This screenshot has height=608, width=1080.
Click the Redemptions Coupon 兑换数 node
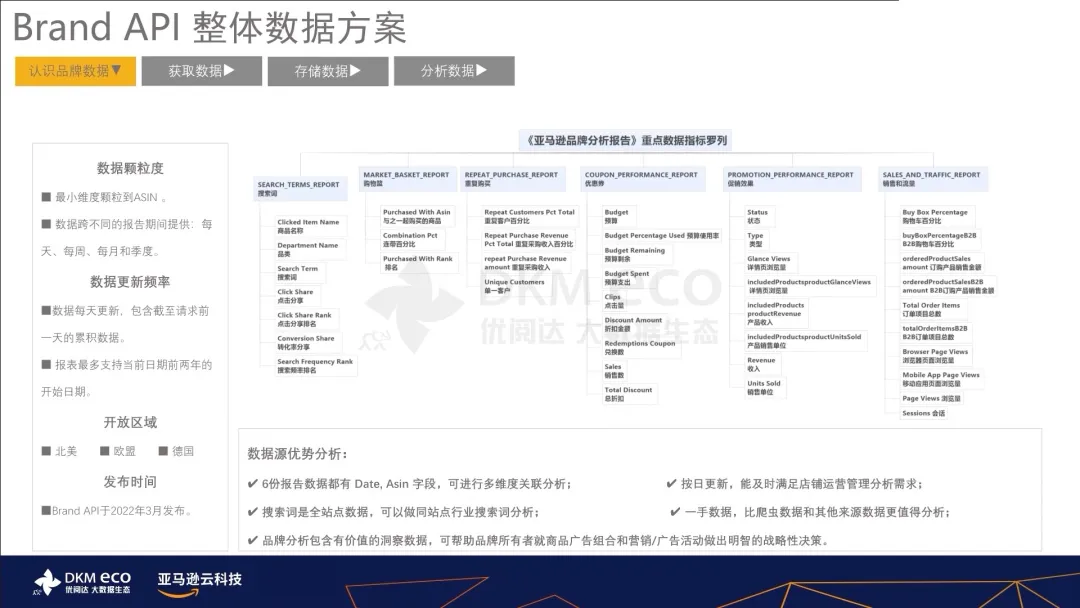pyautogui.click(x=640, y=348)
